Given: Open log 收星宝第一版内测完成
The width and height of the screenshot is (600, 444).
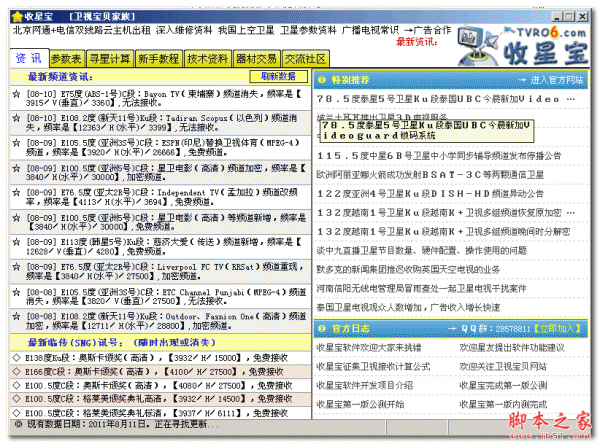Looking at the screenshot, I should click(503, 404).
